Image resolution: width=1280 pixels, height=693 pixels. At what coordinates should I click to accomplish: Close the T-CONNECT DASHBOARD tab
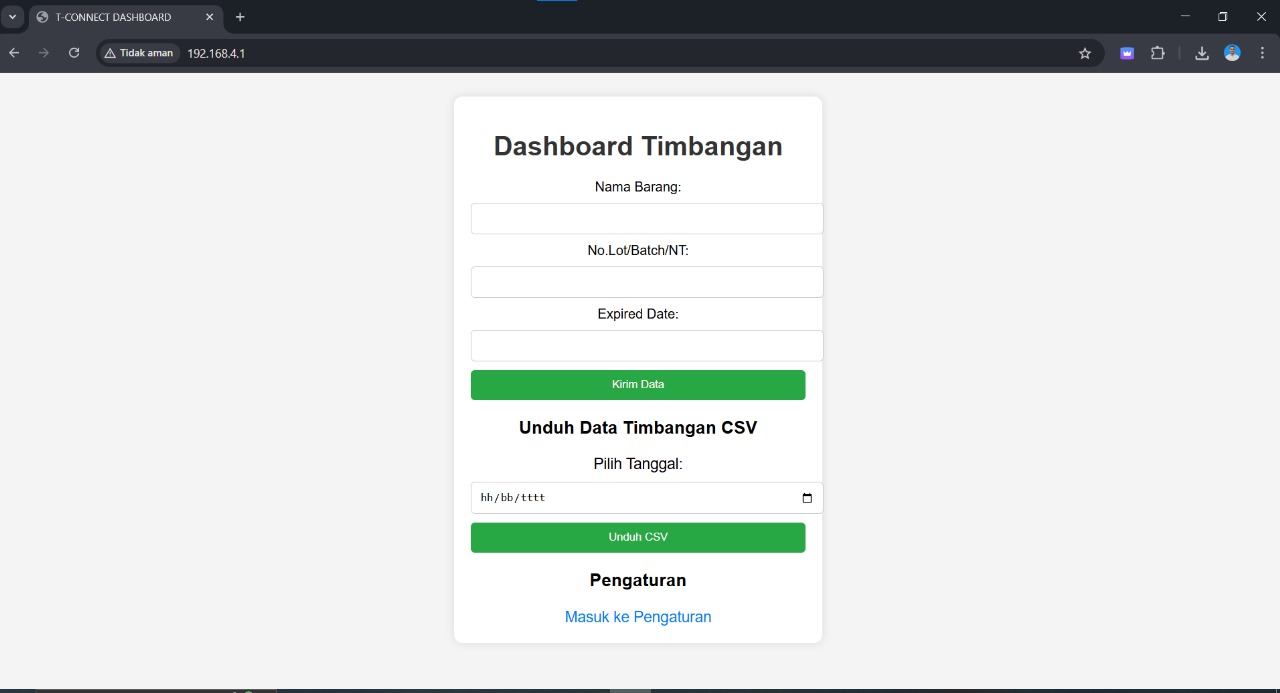[x=209, y=17]
